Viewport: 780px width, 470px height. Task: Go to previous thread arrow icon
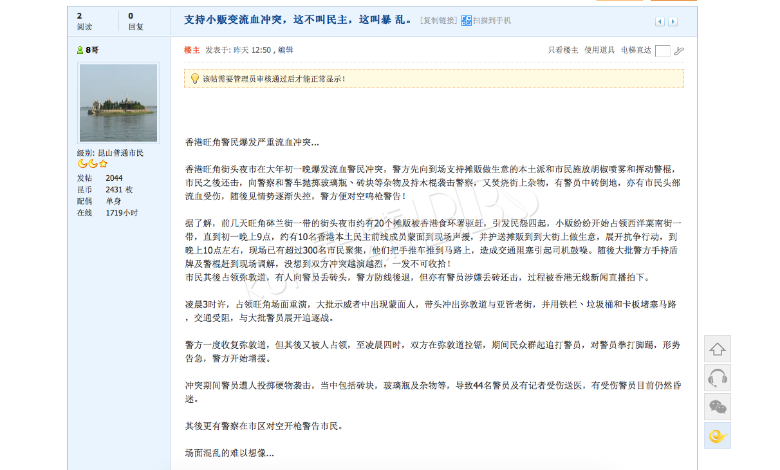coord(659,21)
